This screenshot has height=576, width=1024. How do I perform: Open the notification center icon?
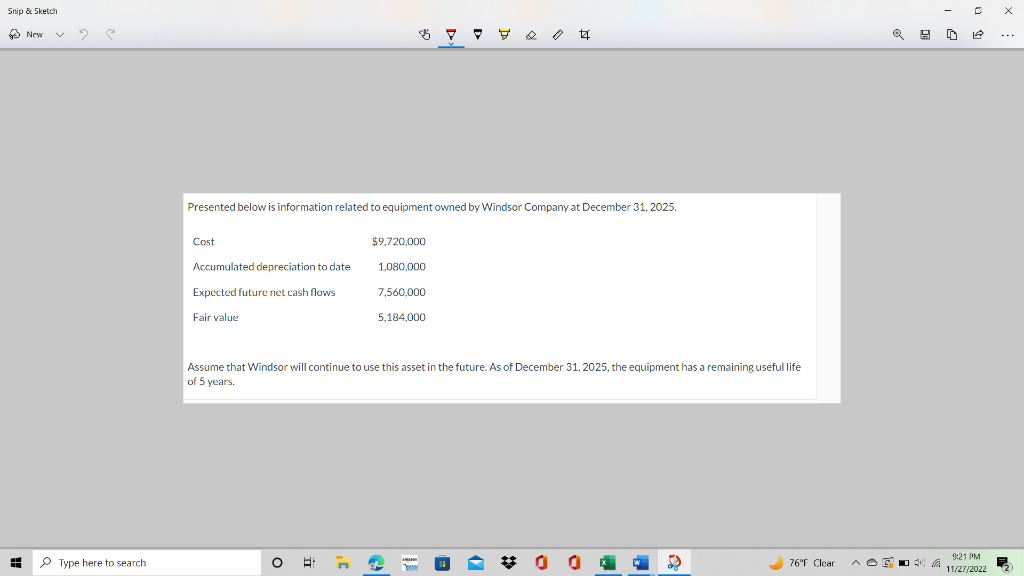click(1004, 562)
